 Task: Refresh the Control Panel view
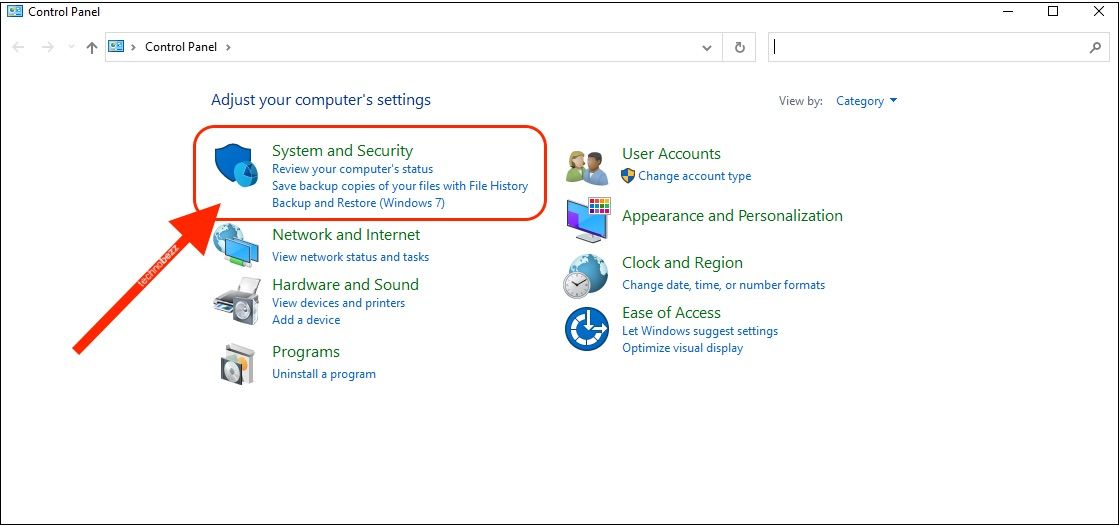[x=740, y=47]
